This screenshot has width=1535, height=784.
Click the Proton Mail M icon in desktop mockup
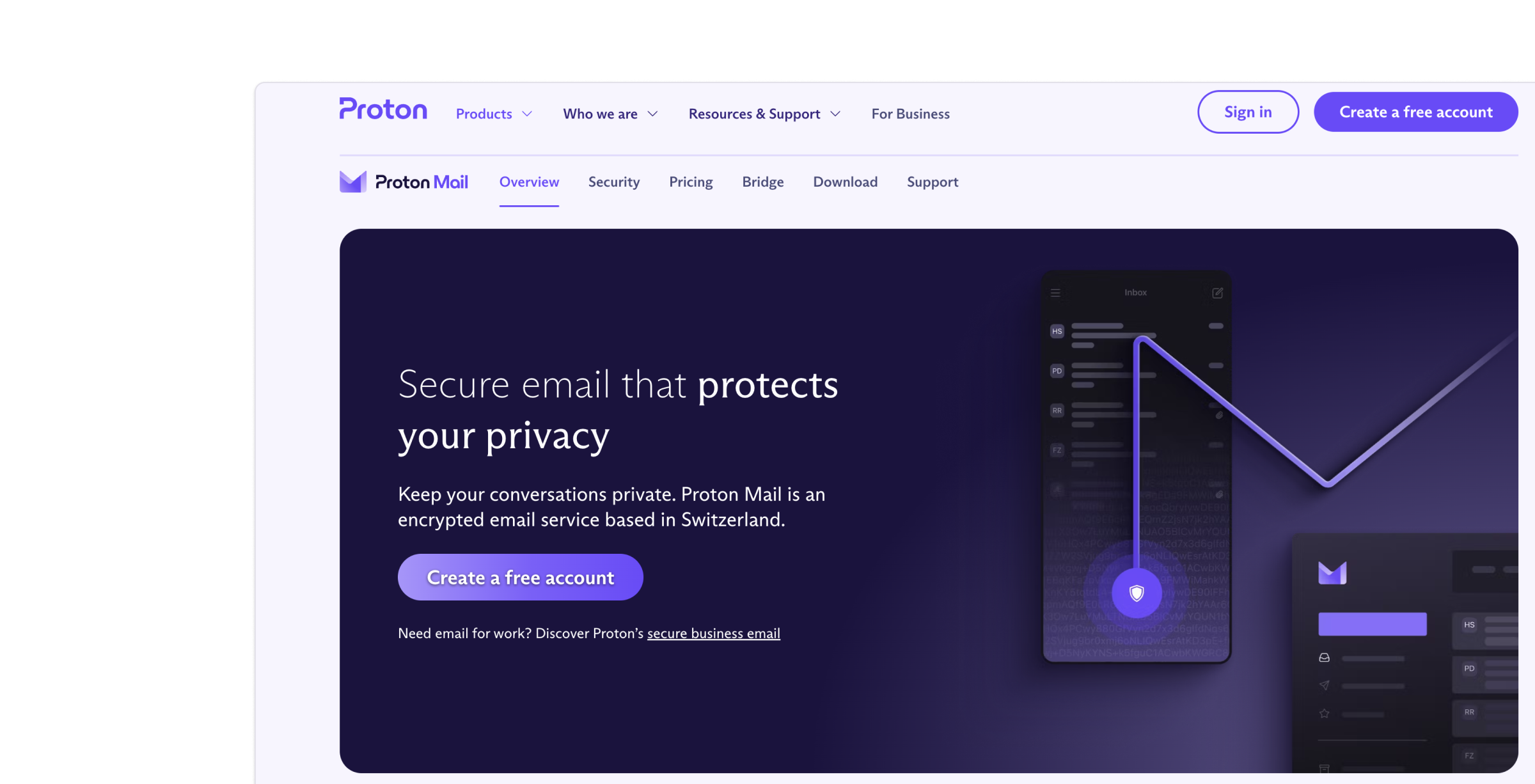pos(1332,573)
